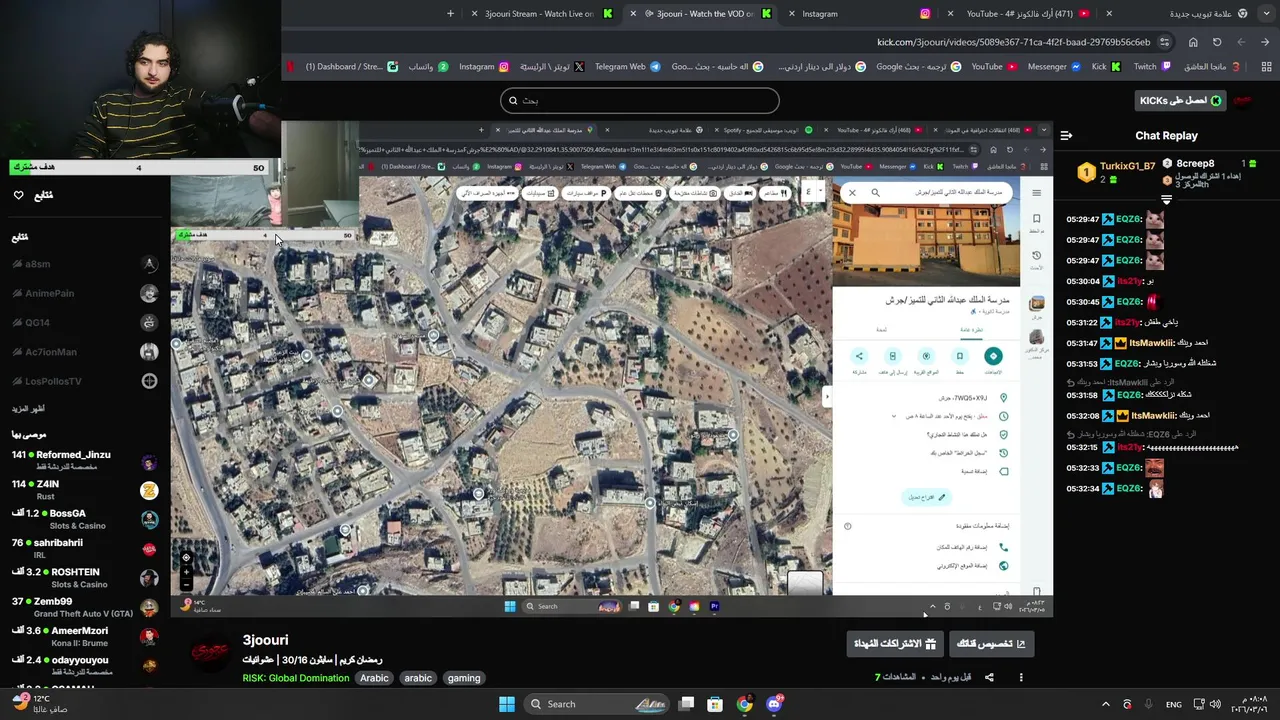
Task: Click the Windows taskbar Search box
Action: (596, 704)
